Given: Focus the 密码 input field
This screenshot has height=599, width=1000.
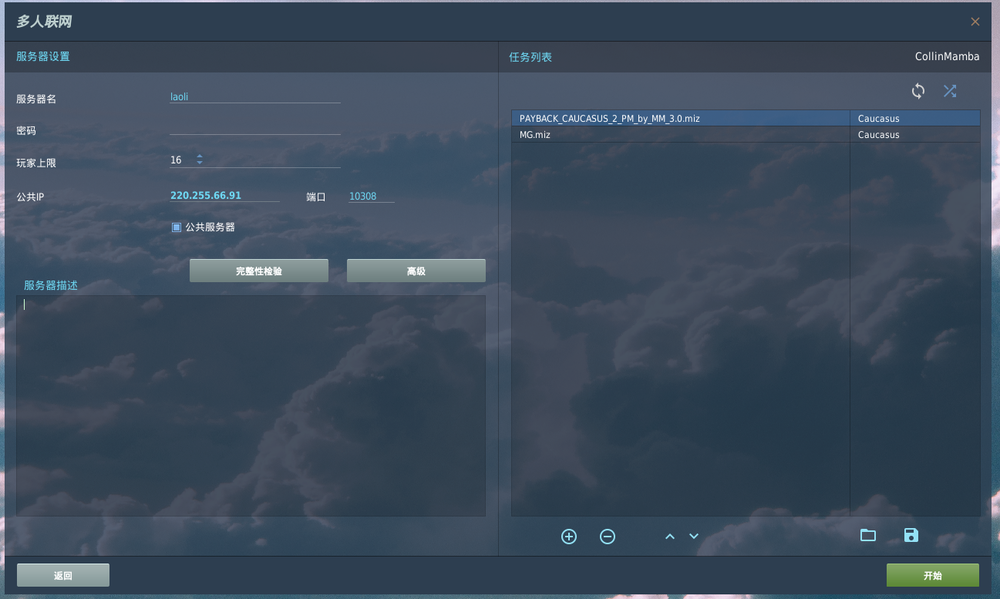Looking at the screenshot, I should (255, 128).
